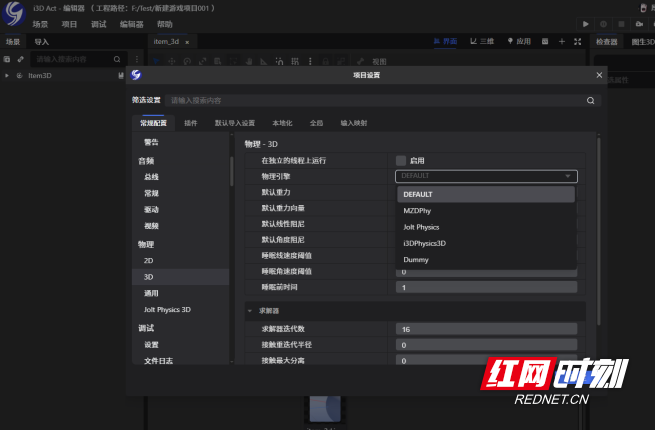Click the play project button
655x430 pixels.
(x=586, y=24)
